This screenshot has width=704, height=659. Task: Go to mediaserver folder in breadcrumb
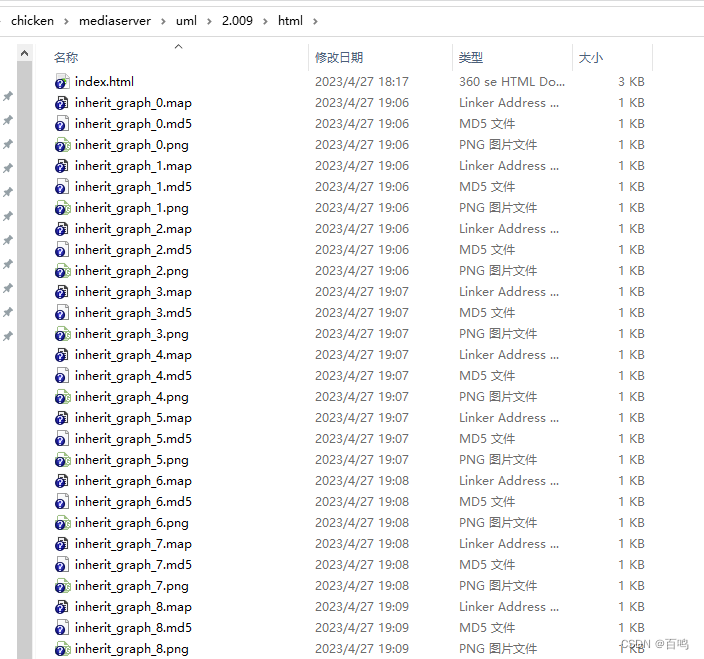[x=115, y=21]
